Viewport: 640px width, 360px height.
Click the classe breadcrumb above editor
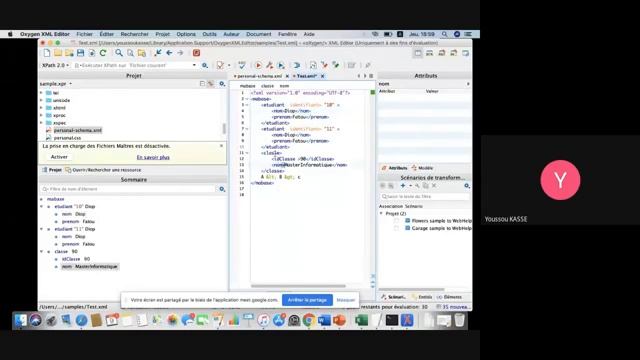(267, 86)
